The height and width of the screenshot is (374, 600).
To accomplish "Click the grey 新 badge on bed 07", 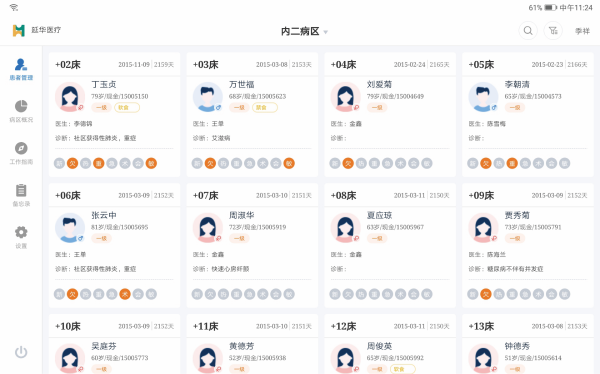I will coord(197,294).
